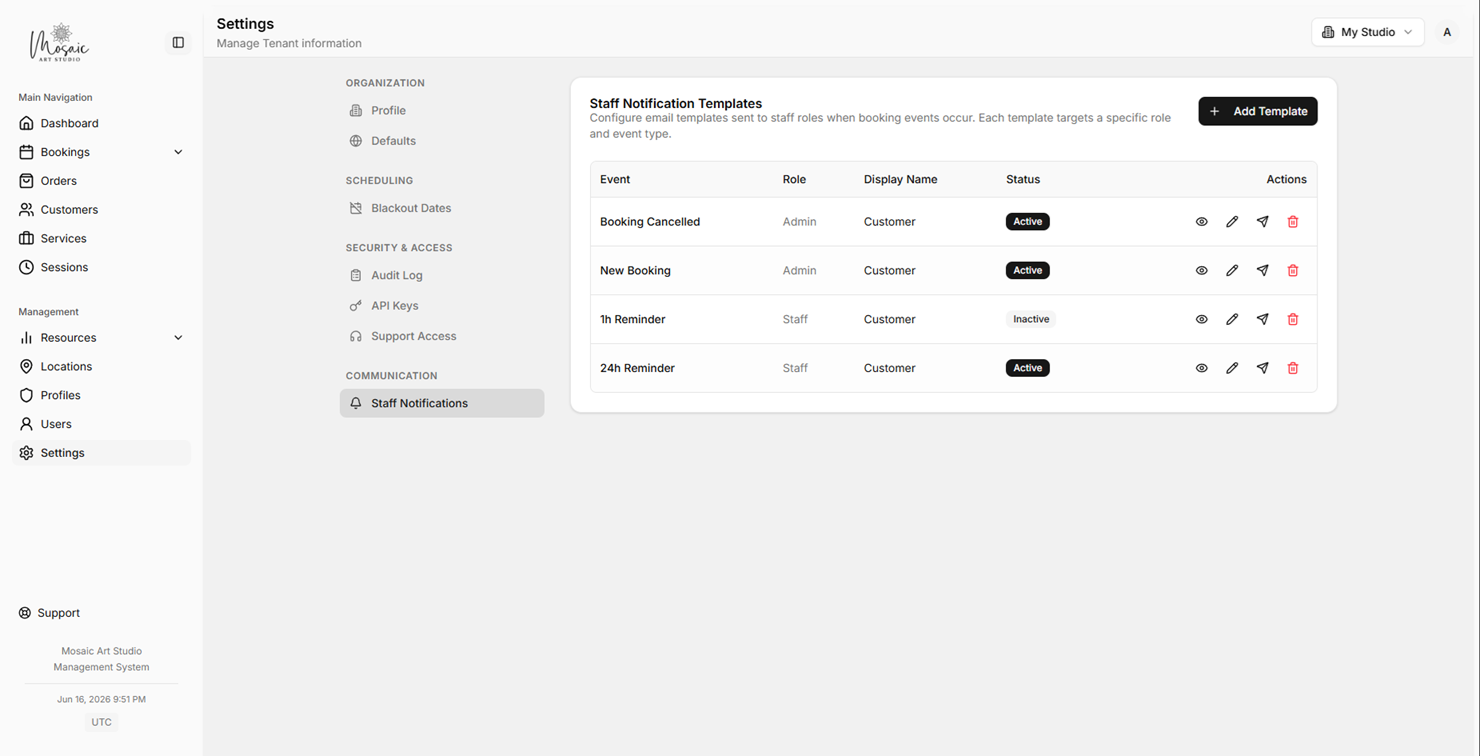Select the Staff Notifications section

(442, 404)
